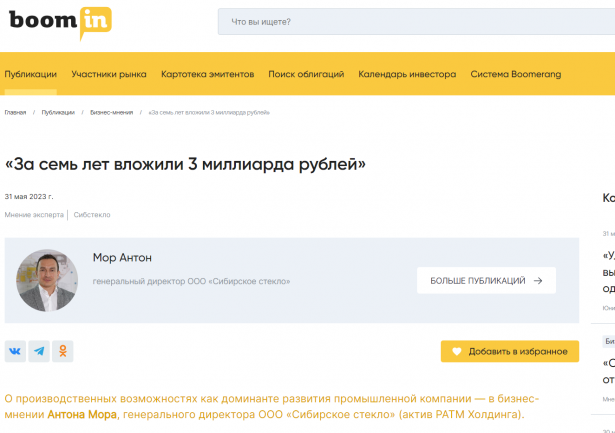The image size is (615, 433).
Task: Click генеральный директор ООО «Сибирское стекло» subtitle
Action: 191,281
